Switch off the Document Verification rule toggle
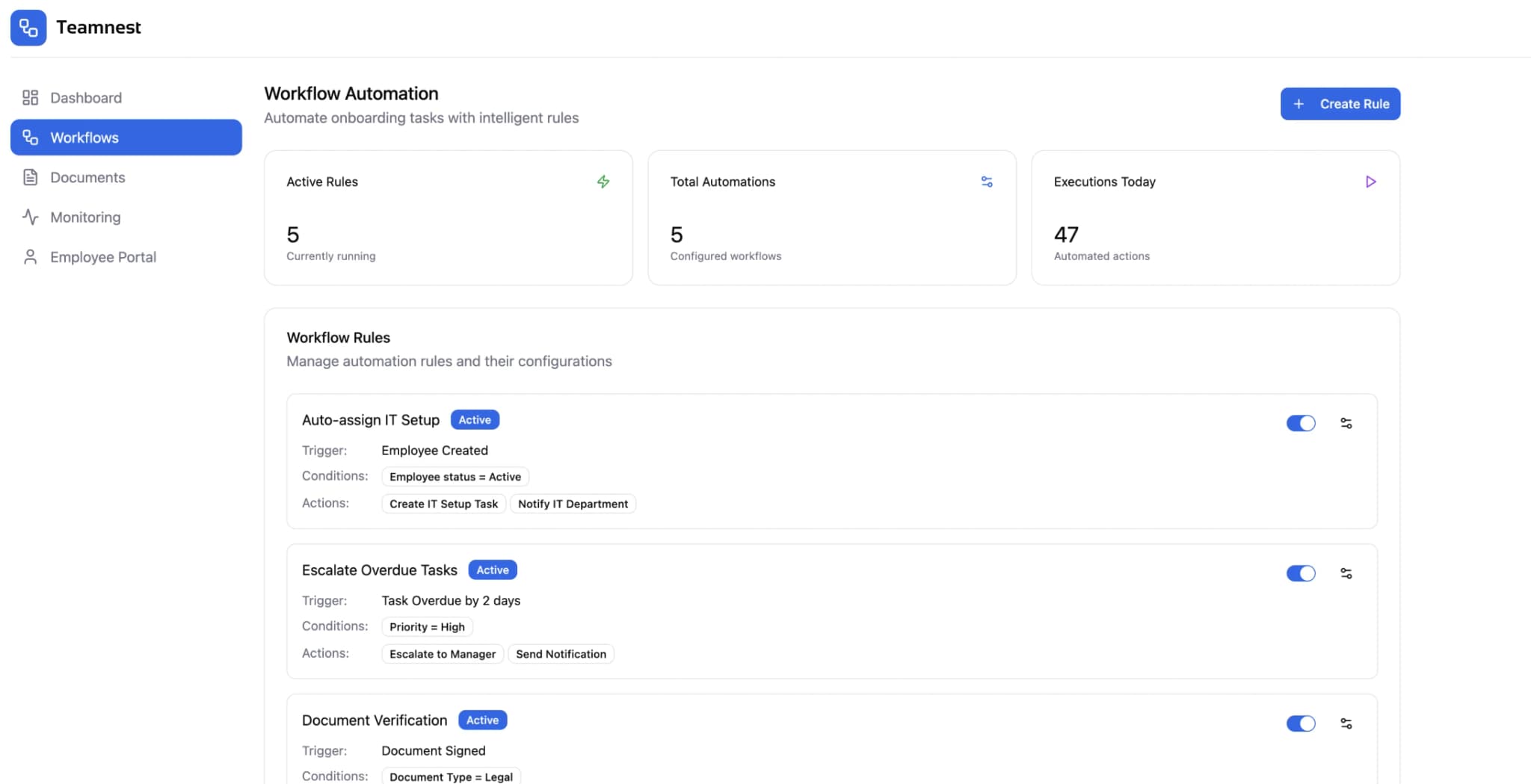 point(1301,723)
